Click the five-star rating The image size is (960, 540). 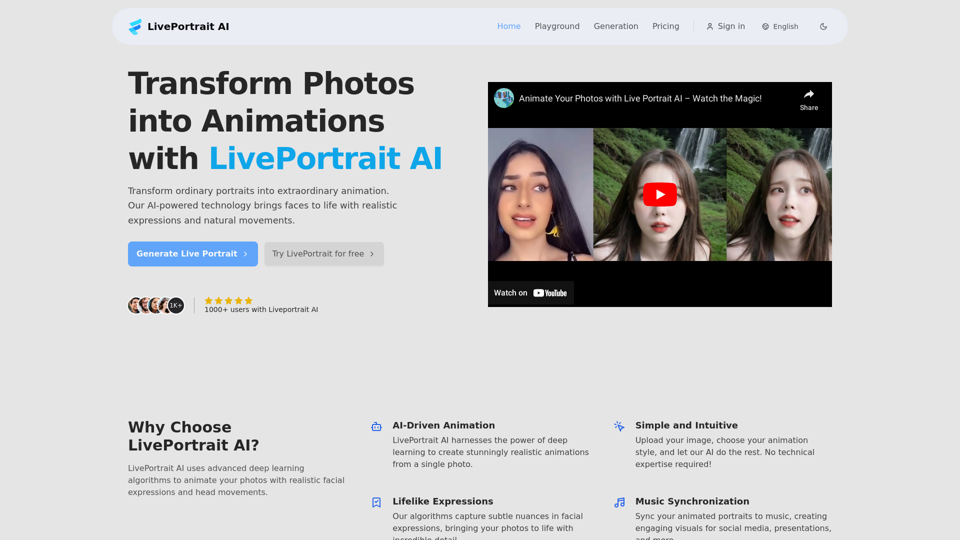[228, 301]
